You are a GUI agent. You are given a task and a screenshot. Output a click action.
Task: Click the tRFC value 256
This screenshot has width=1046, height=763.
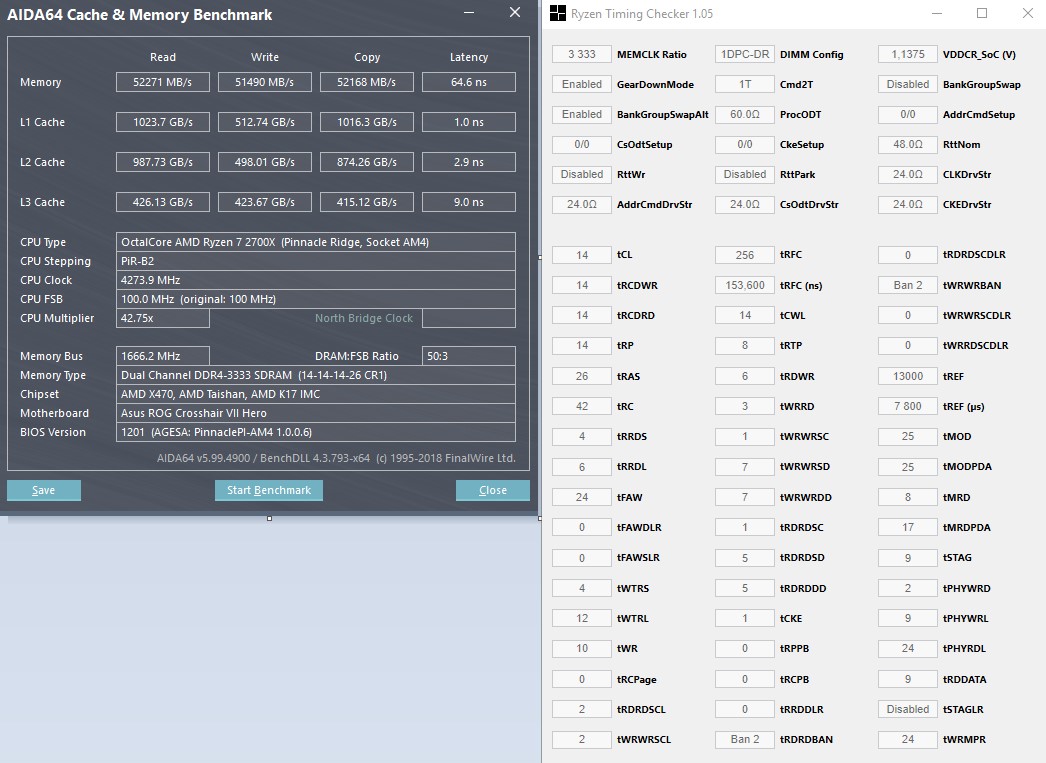[x=744, y=255]
